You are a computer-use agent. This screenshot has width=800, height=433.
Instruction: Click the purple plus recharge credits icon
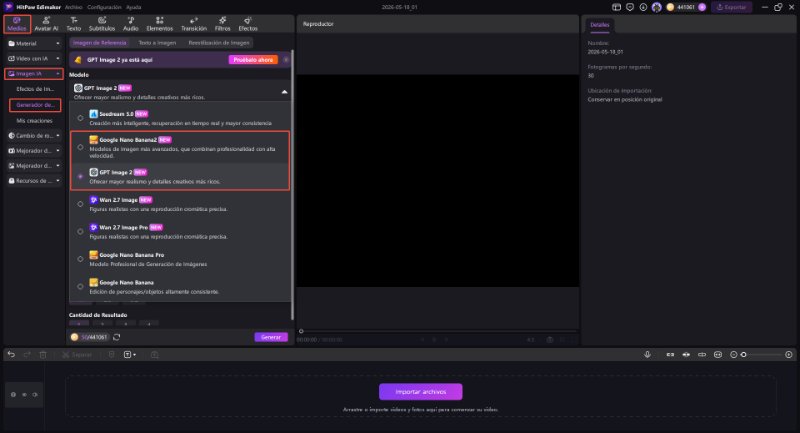702,7
